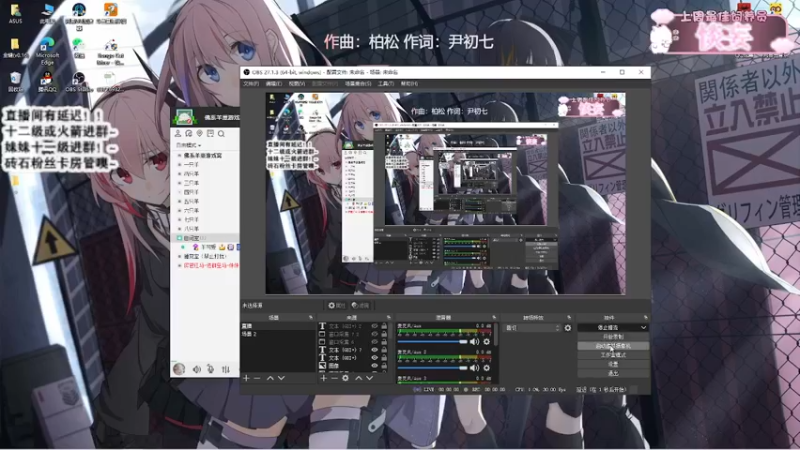This screenshot has height=450, width=800.
Task: Toggle visibility eye of 文本 (GDI+) 2 source
Action: [x=374, y=326]
